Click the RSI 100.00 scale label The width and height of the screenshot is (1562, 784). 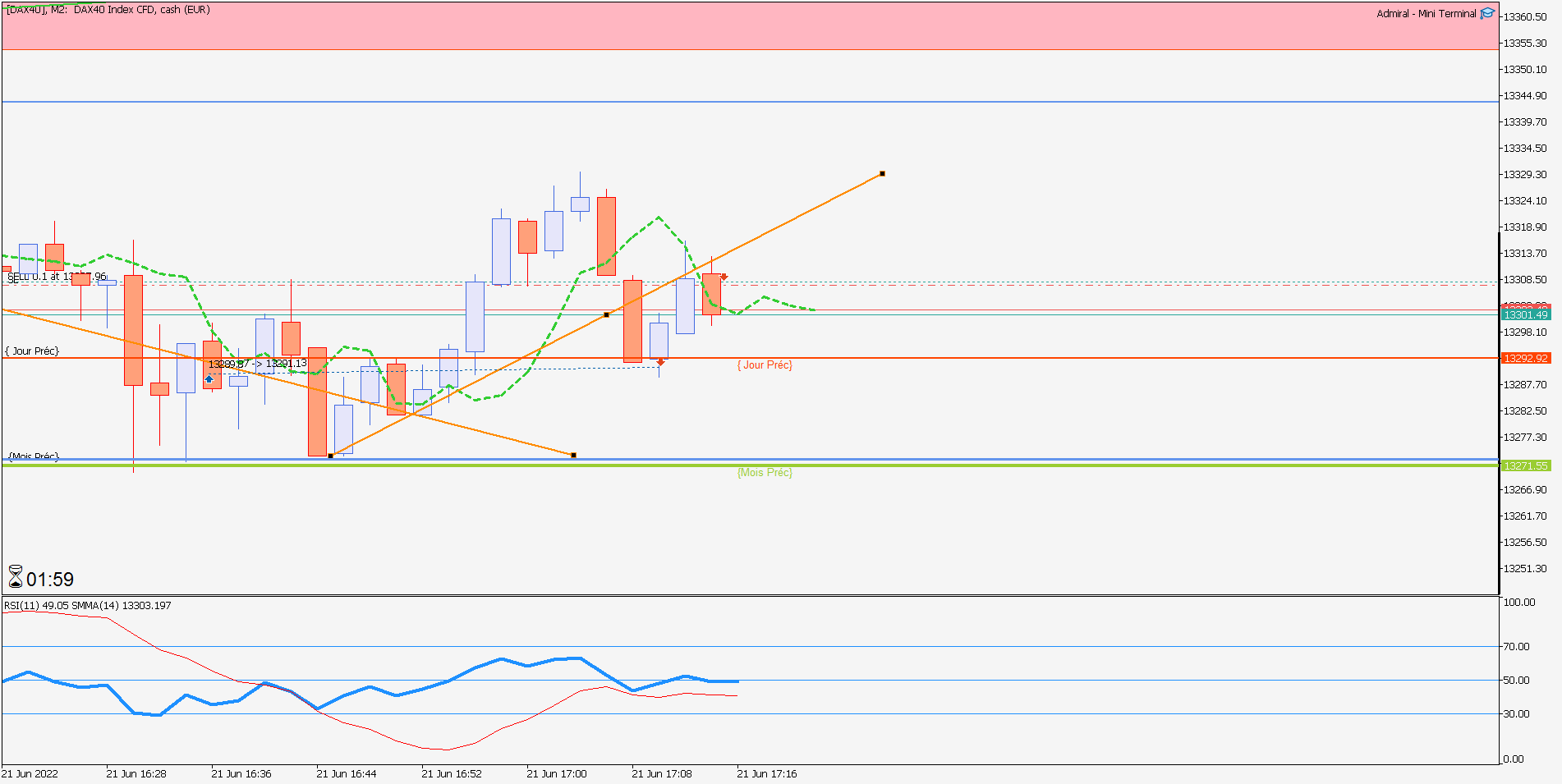click(x=1519, y=602)
